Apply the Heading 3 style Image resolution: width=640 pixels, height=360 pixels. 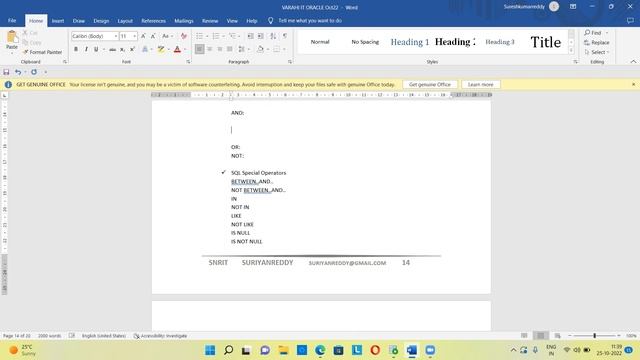tap(500, 42)
